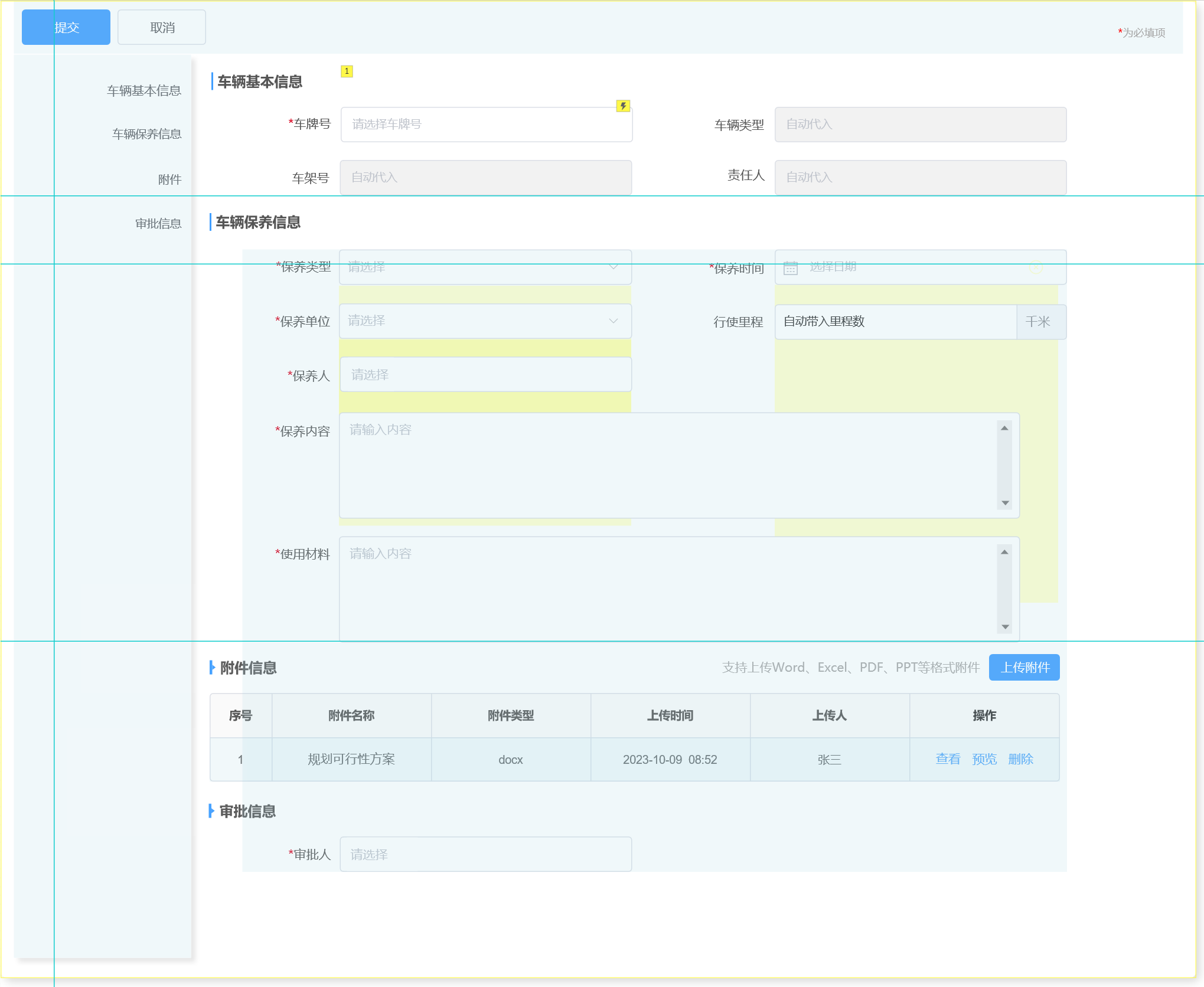1204x987 pixels.
Task: Click the 附件类型 column header
Action: pos(511,715)
